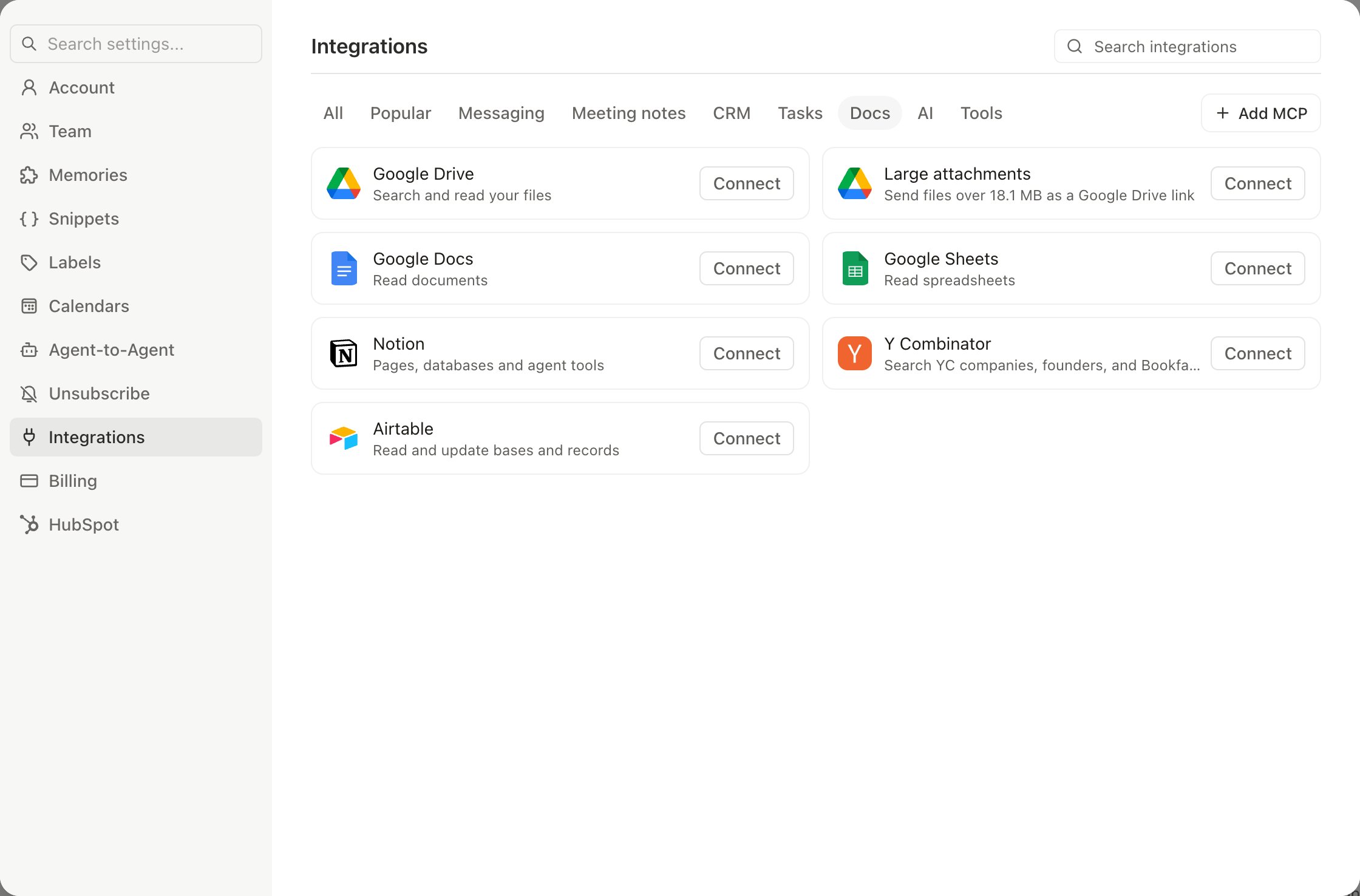Select the Integrations plug icon
The height and width of the screenshot is (896, 1360).
29,437
